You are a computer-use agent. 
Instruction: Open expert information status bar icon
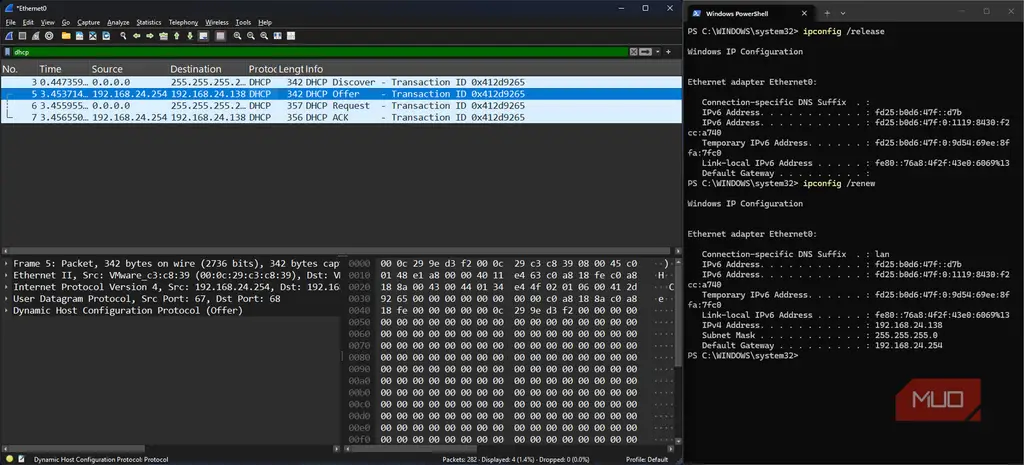coord(9,459)
